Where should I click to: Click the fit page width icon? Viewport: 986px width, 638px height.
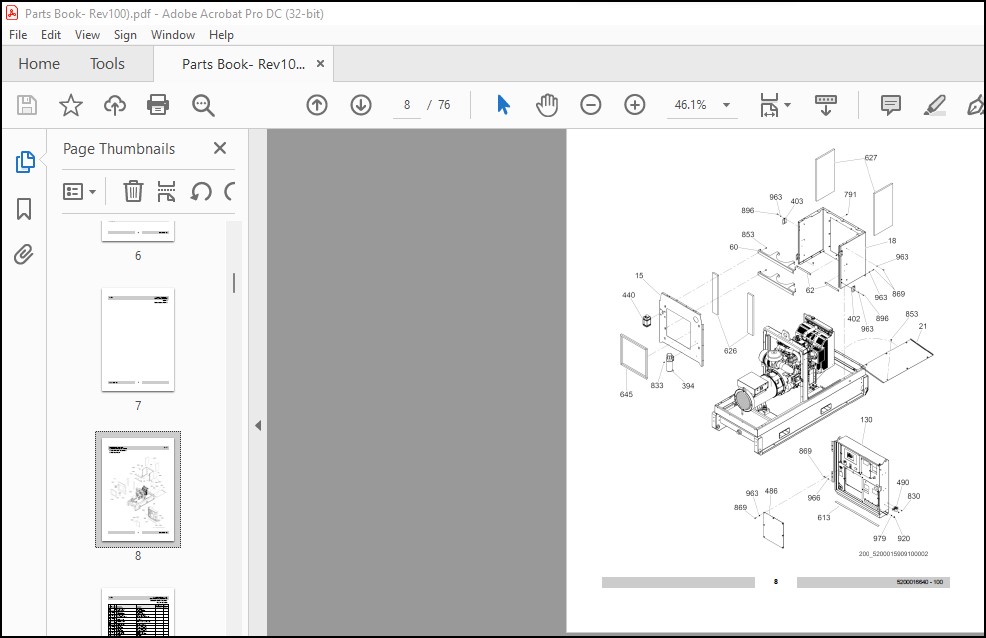pos(770,105)
